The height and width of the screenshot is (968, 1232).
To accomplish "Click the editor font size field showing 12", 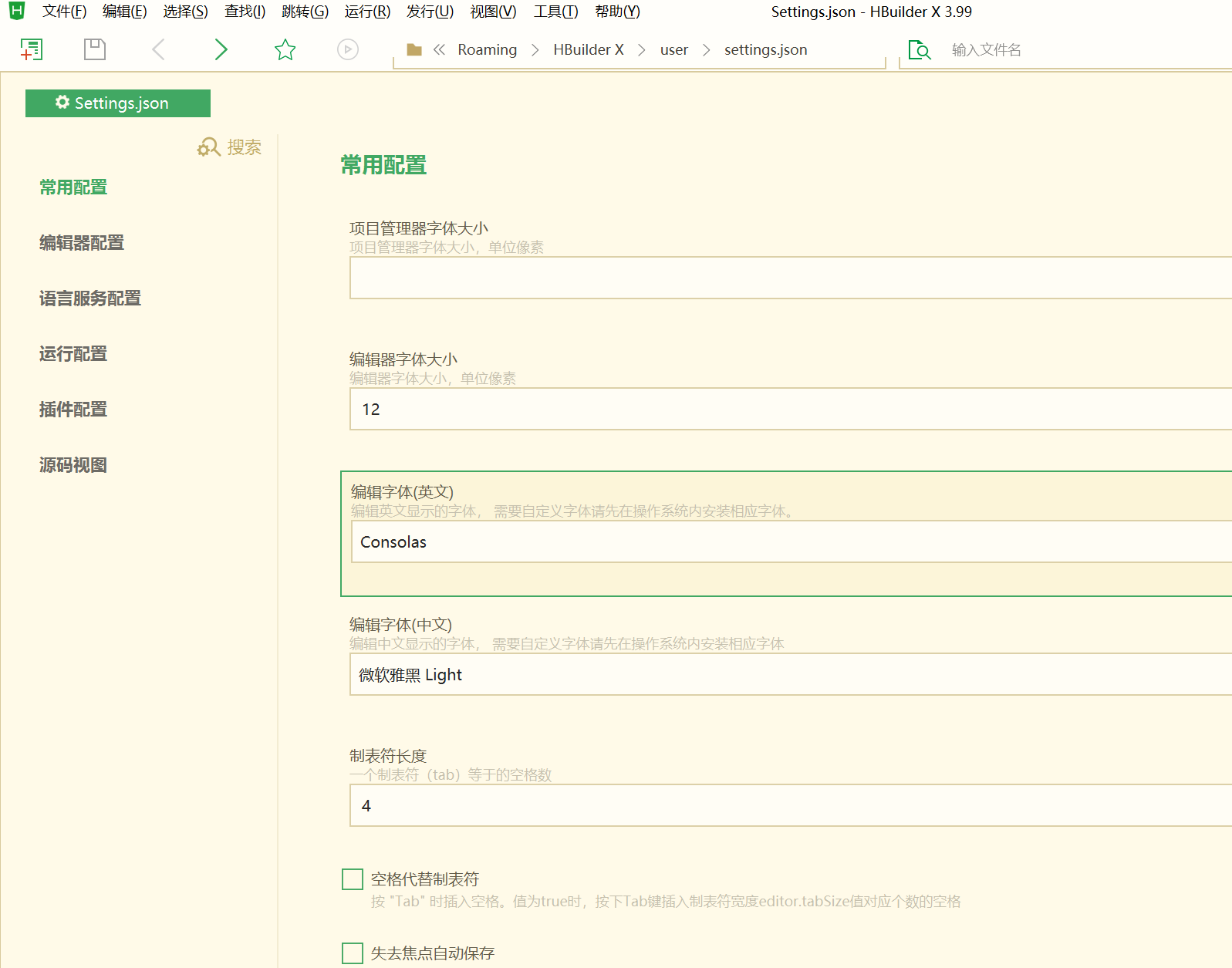I will [791, 409].
